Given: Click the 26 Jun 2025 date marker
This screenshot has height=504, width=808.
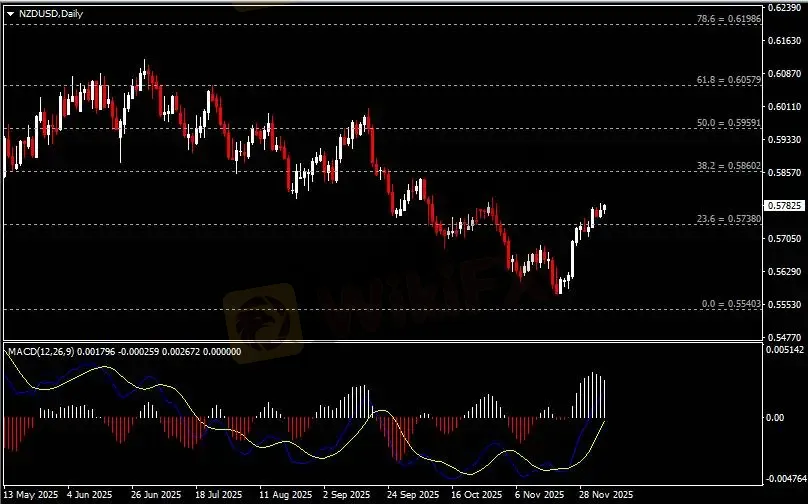Looking at the screenshot, I should coord(156,495).
